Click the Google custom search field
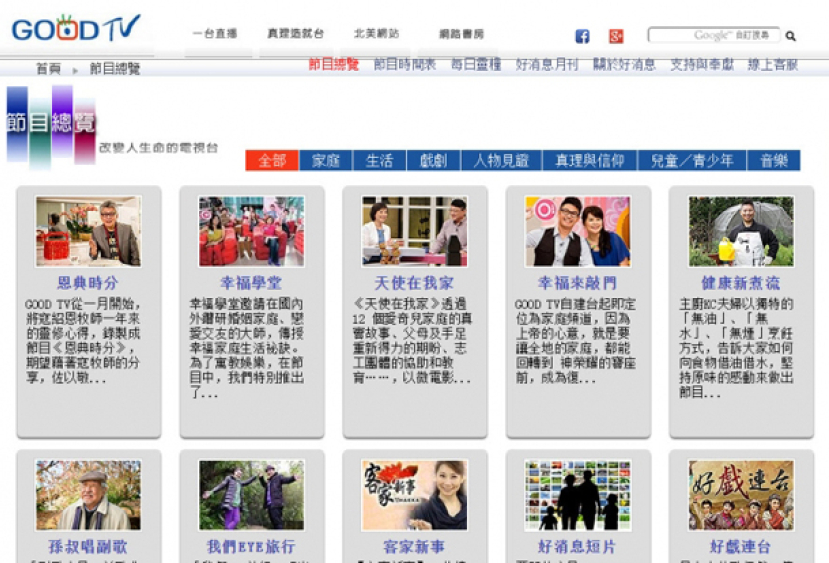 (712, 35)
